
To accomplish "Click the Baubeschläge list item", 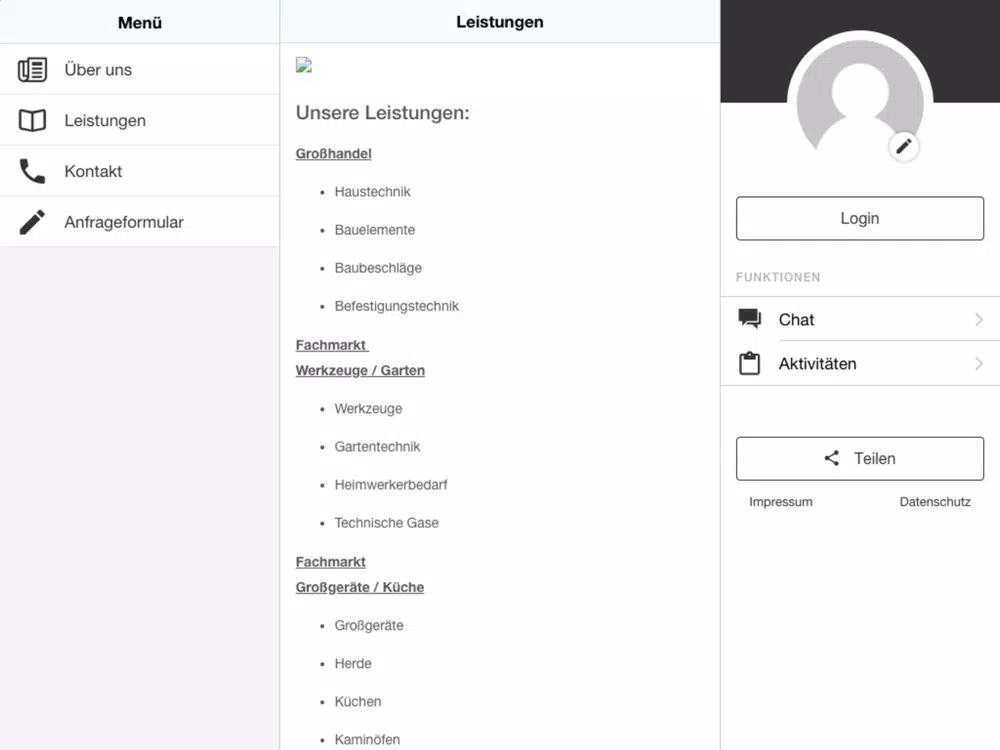I will (378, 268).
